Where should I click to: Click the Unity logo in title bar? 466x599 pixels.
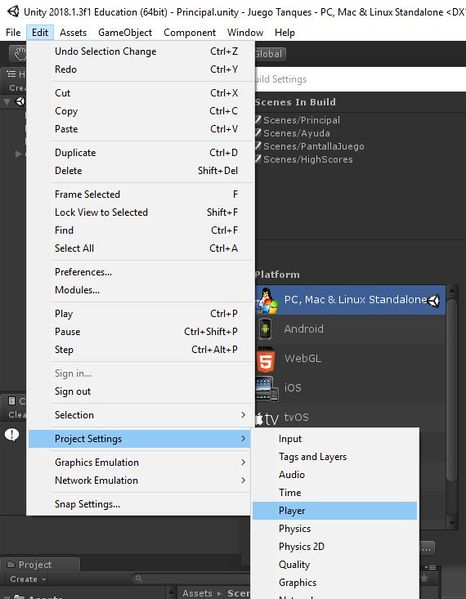(13, 11)
